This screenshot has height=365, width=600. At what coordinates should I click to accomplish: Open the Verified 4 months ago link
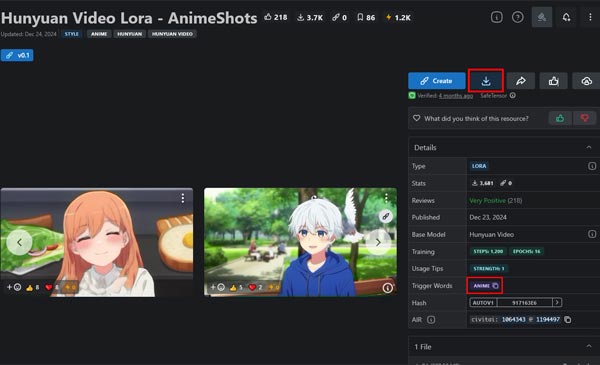[x=455, y=96]
